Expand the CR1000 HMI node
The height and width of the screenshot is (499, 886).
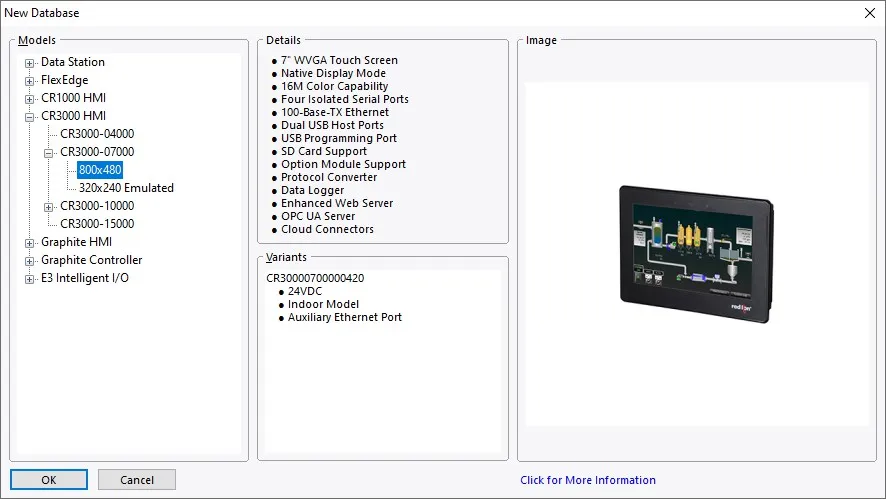pos(29,99)
